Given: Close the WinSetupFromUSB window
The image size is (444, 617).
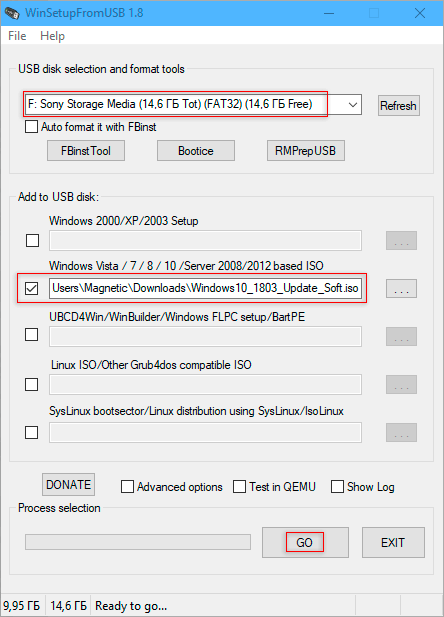Looking at the screenshot, I should click(x=420, y=13).
